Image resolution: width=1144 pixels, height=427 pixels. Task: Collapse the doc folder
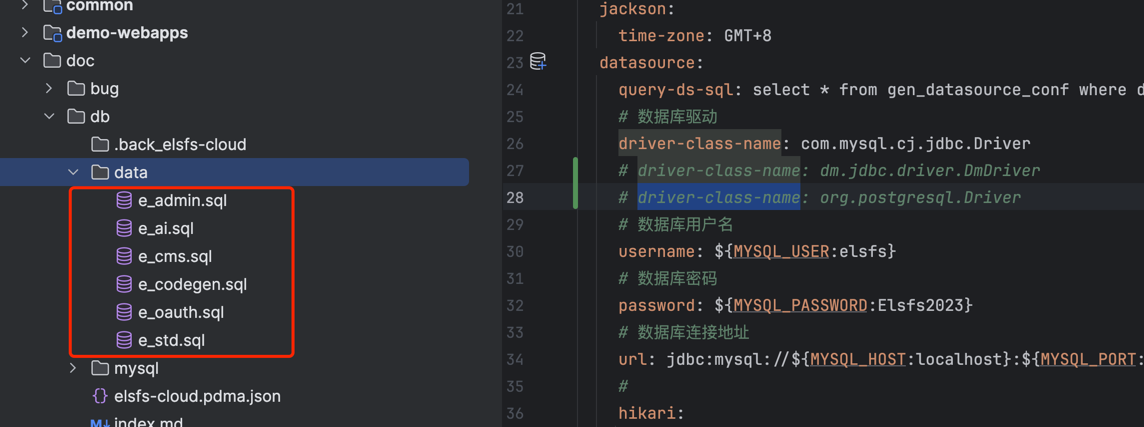pos(26,60)
